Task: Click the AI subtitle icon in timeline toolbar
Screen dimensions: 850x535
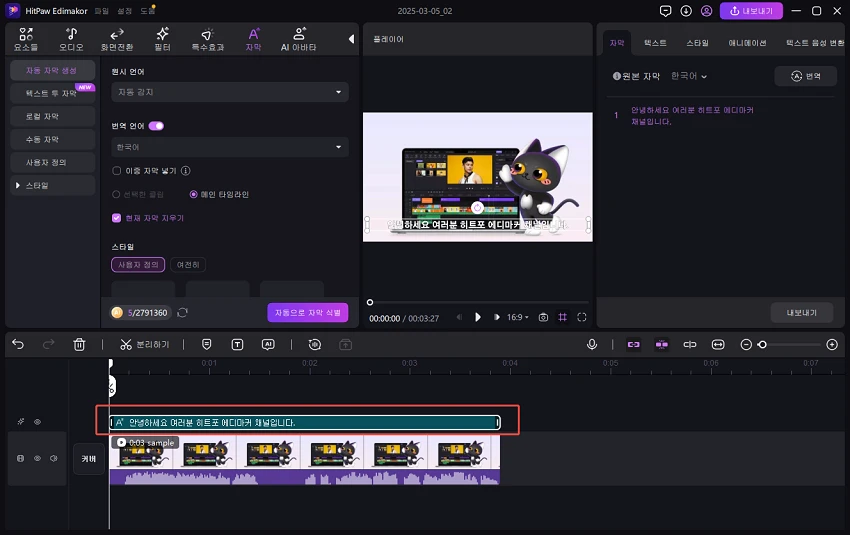Action: point(268,344)
